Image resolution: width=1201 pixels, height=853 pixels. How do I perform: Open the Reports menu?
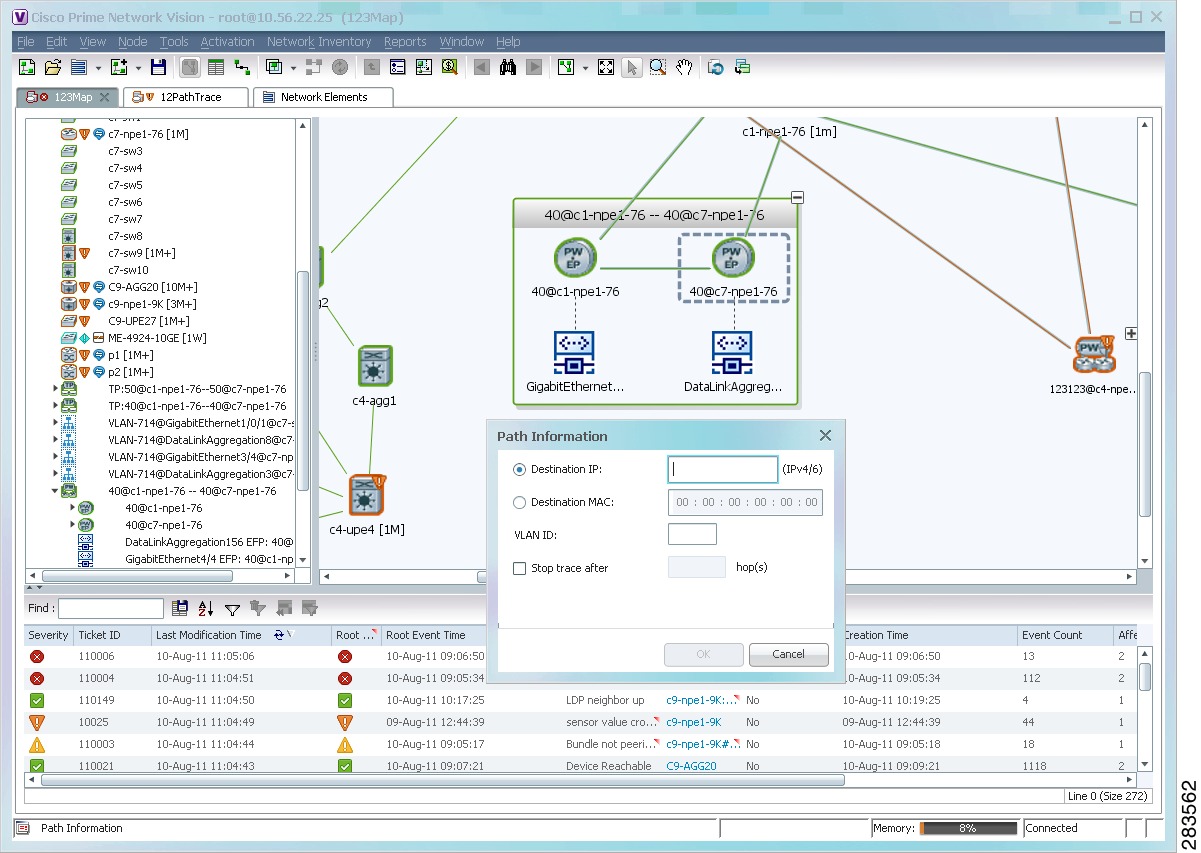click(x=405, y=42)
